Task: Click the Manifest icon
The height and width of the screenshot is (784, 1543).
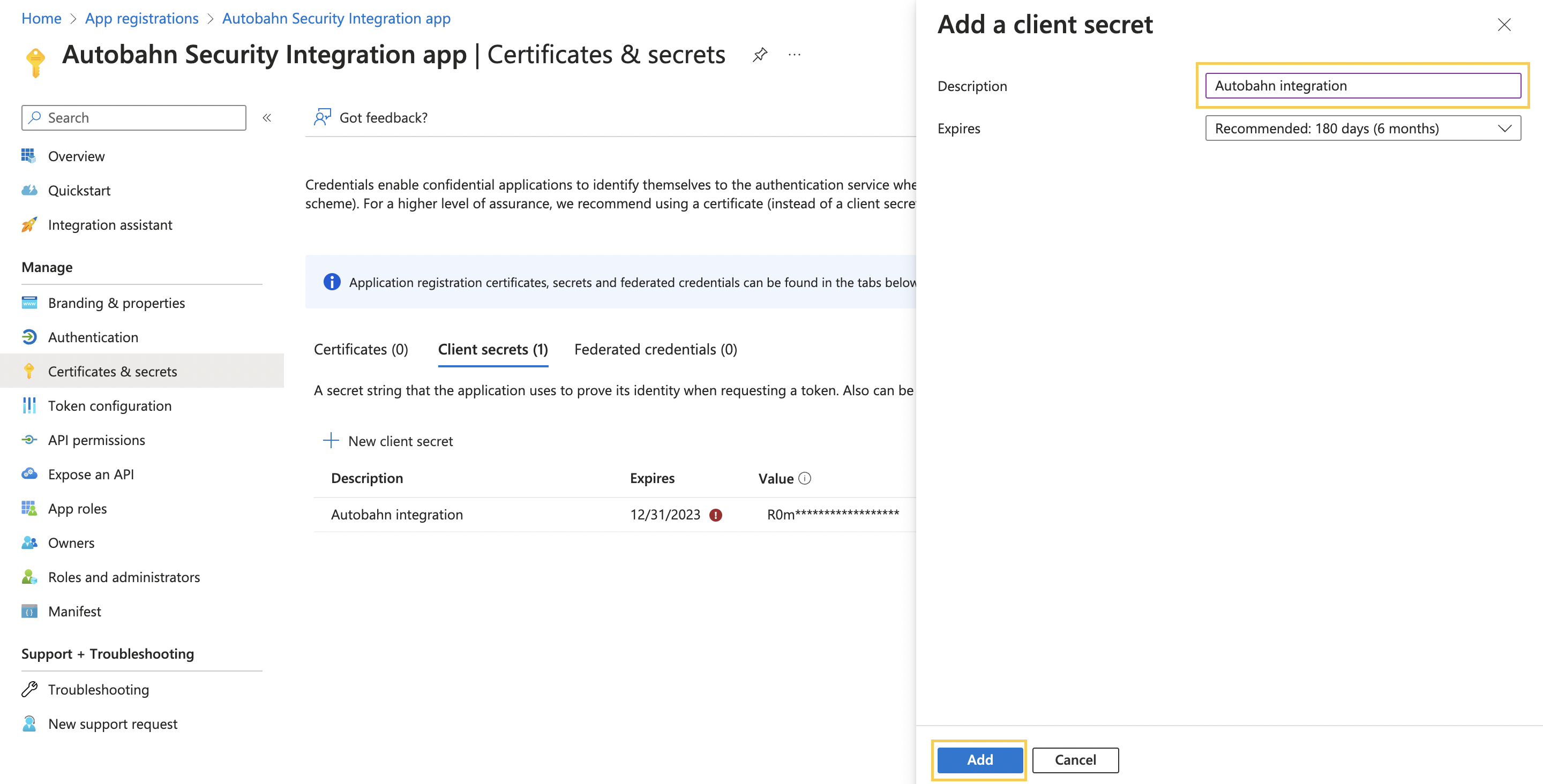Action: coord(29,611)
